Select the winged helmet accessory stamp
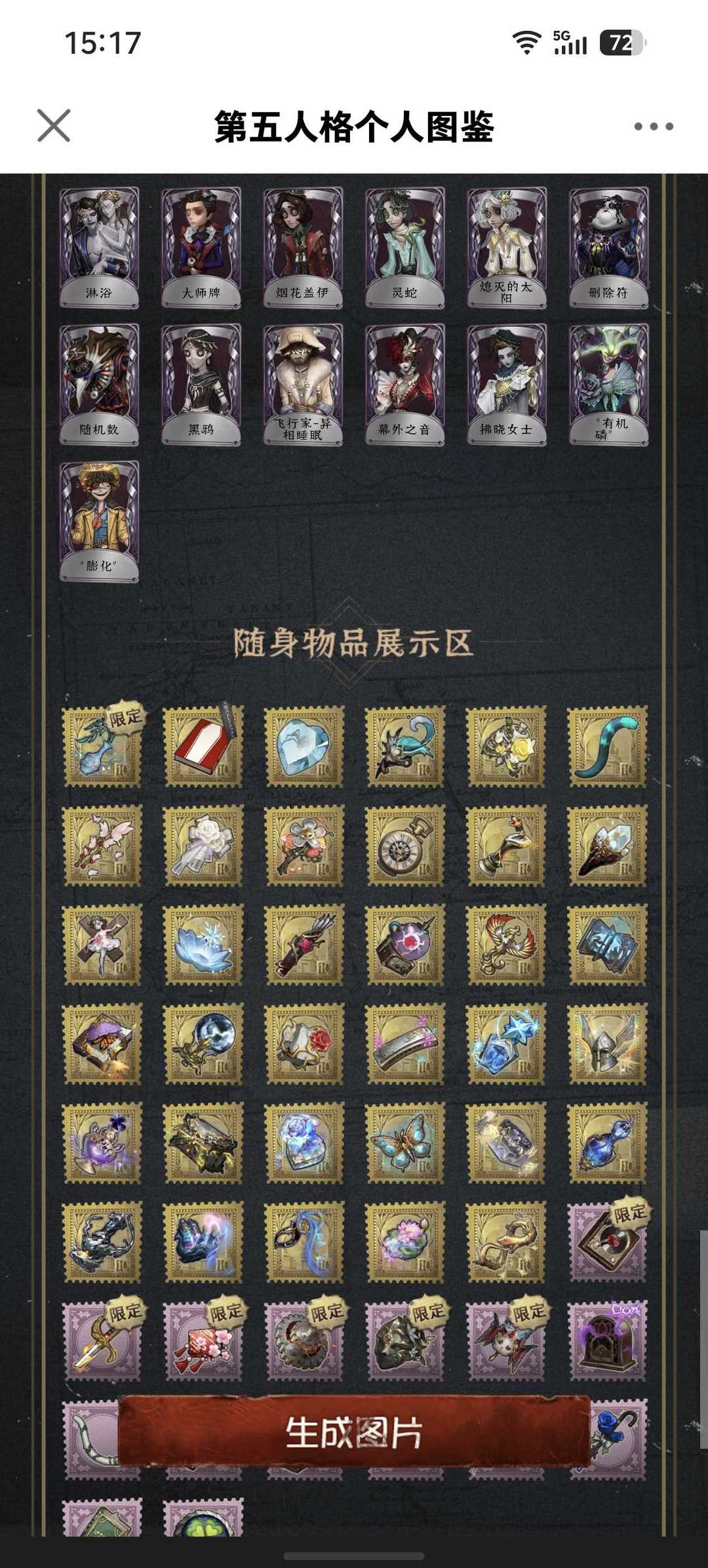 coord(608,1044)
